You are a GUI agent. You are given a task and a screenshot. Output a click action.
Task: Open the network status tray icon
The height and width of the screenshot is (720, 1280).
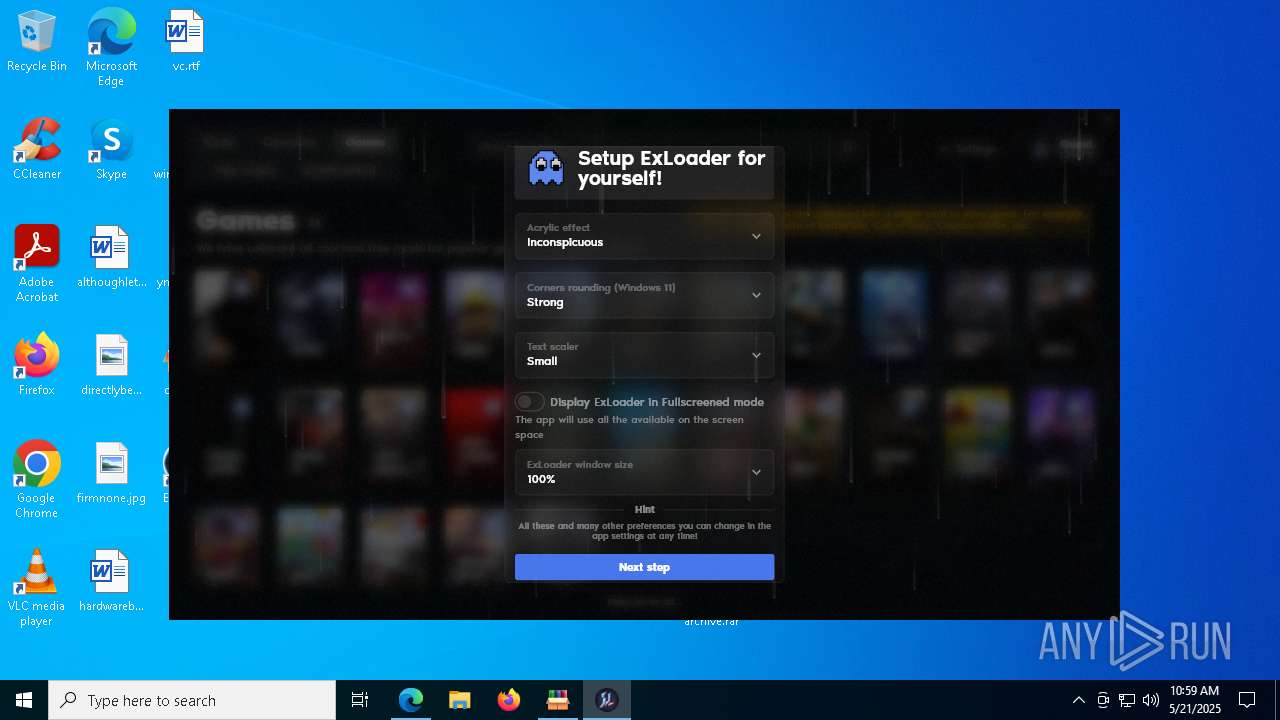1127,700
